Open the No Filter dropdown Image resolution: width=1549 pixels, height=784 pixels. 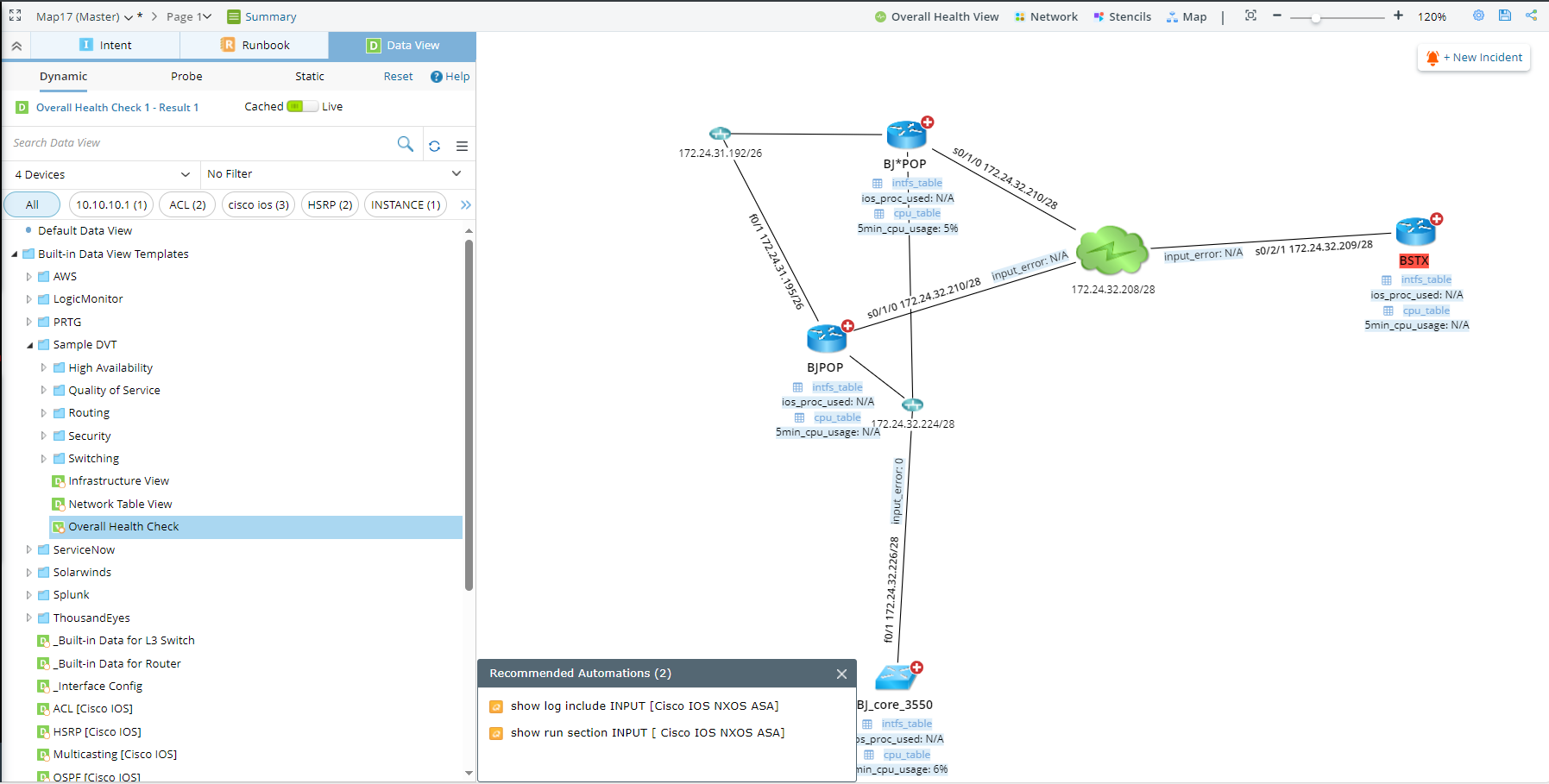click(335, 174)
